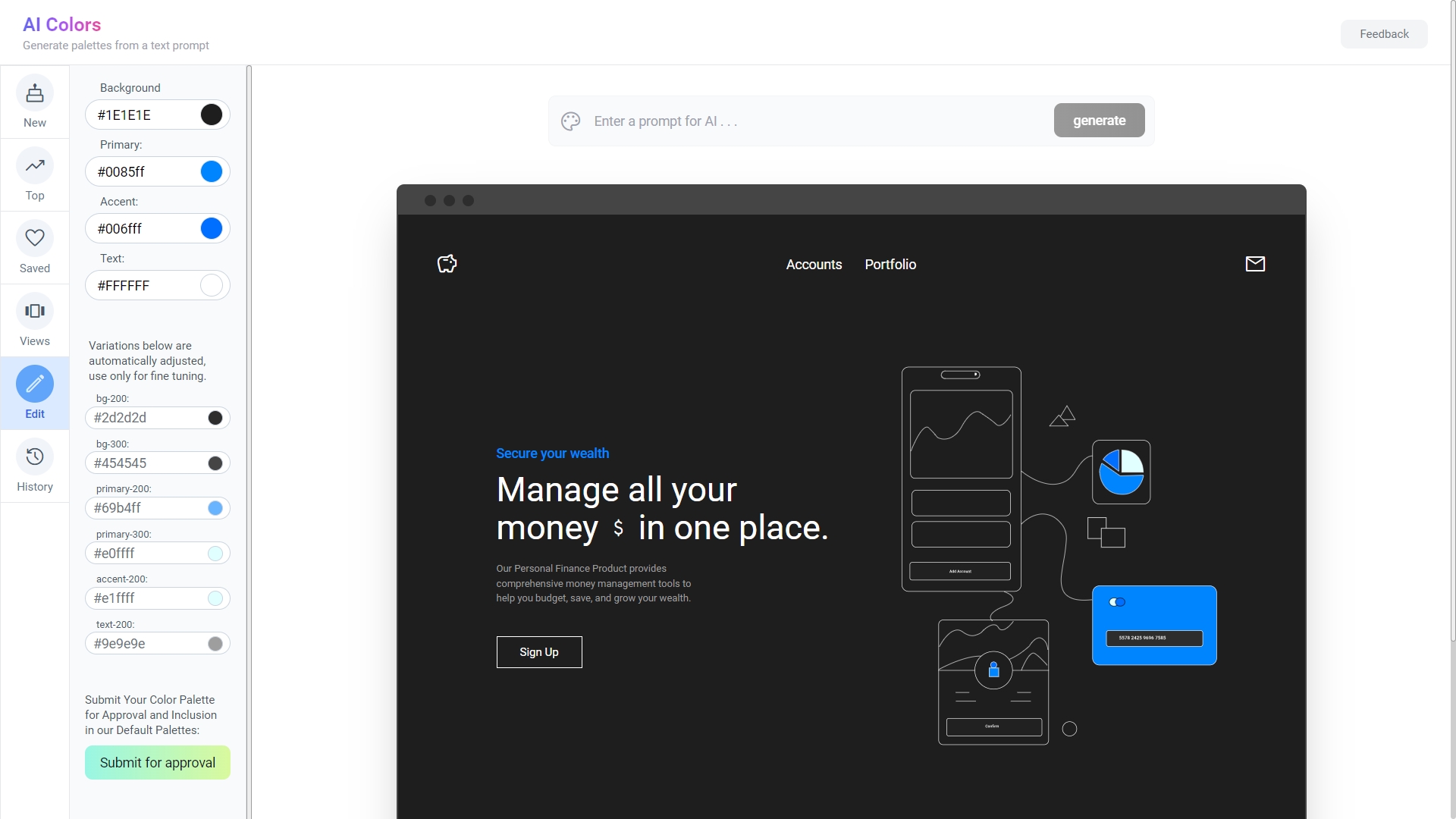Click the mail envelope icon in preview
Image resolution: width=1456 pixels, height=819 pixels.
pos(1255,264)
